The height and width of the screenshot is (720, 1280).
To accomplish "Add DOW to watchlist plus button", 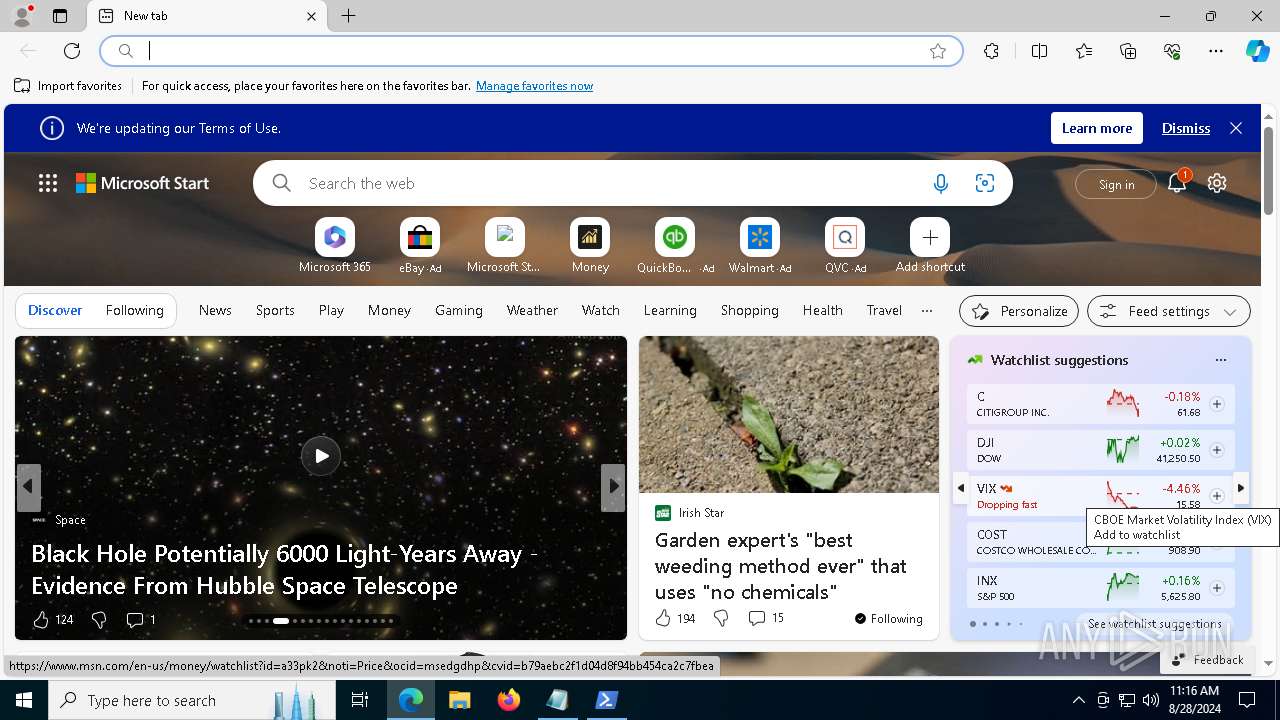I will [1217, 450].
